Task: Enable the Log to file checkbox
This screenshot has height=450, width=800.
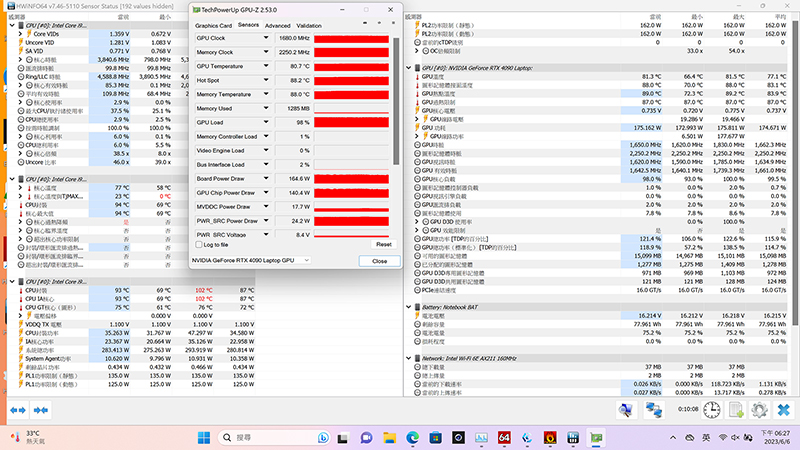Action: (198, 244)
